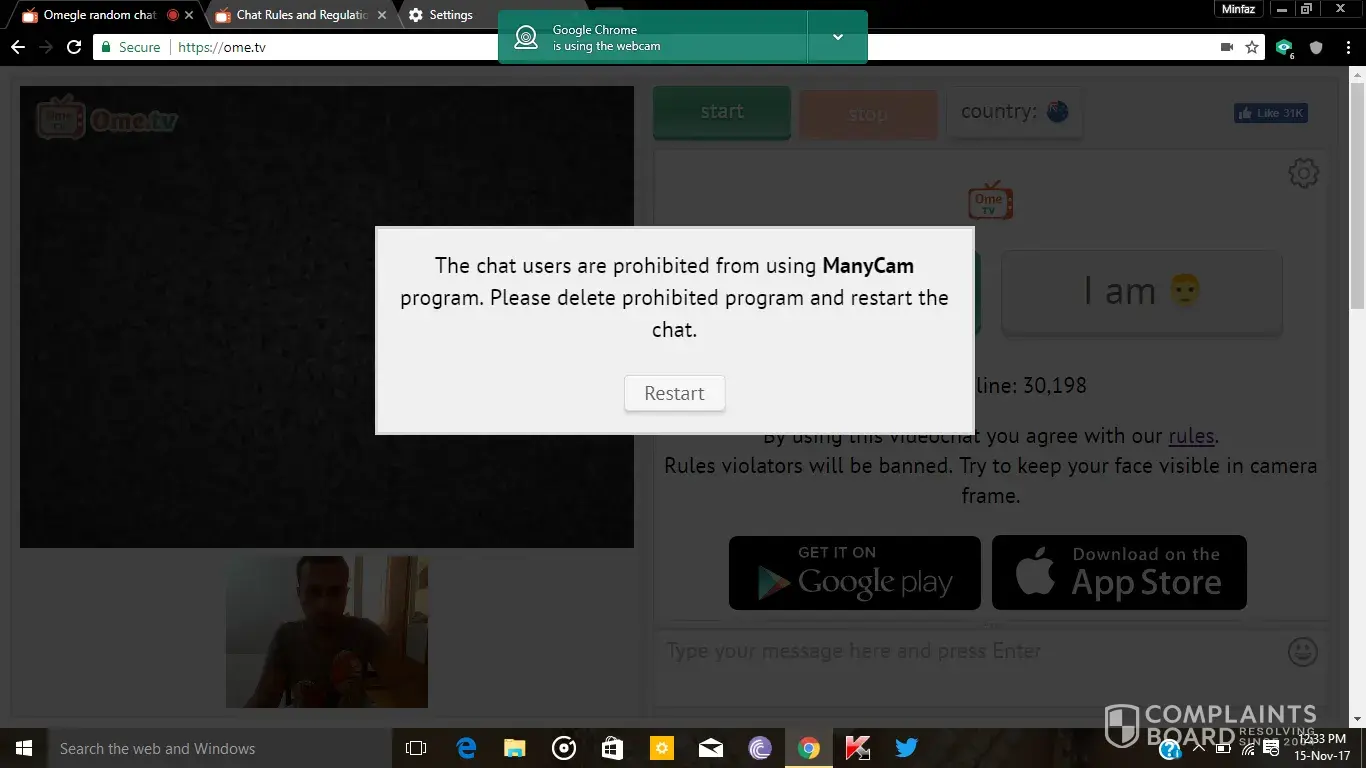This screenshot has height=768, width=1366.
Task: Click the own webcam preview thumbnail
Action: [x=327, y=632]
